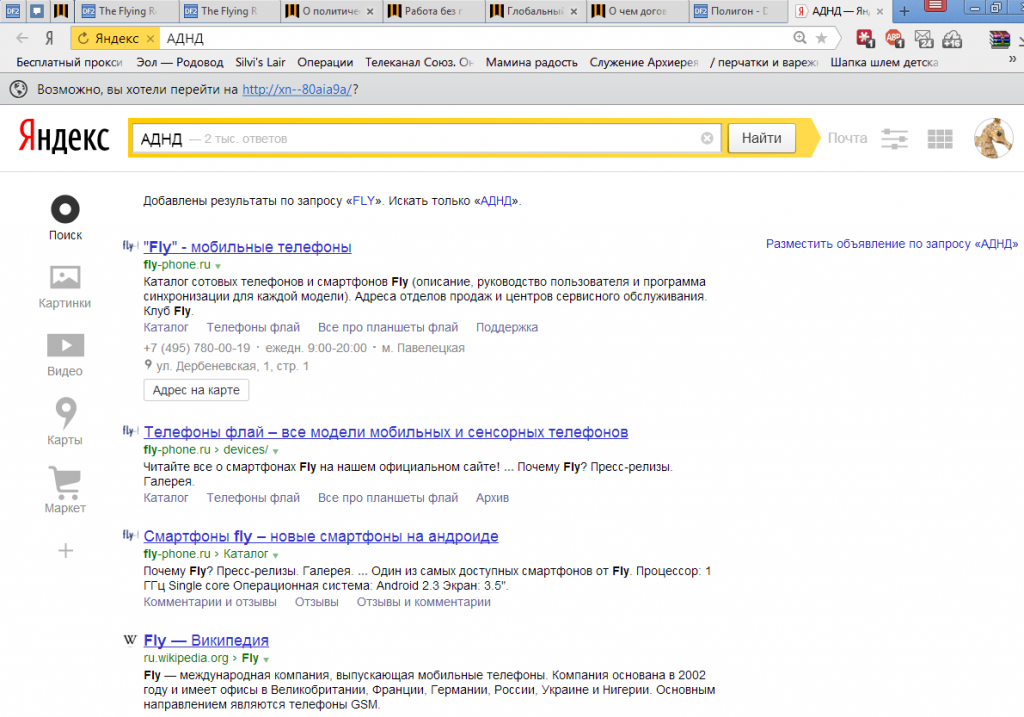1024x717 pixels.
Task: Click the Адрес на карте button
Action: pos(196,390)
